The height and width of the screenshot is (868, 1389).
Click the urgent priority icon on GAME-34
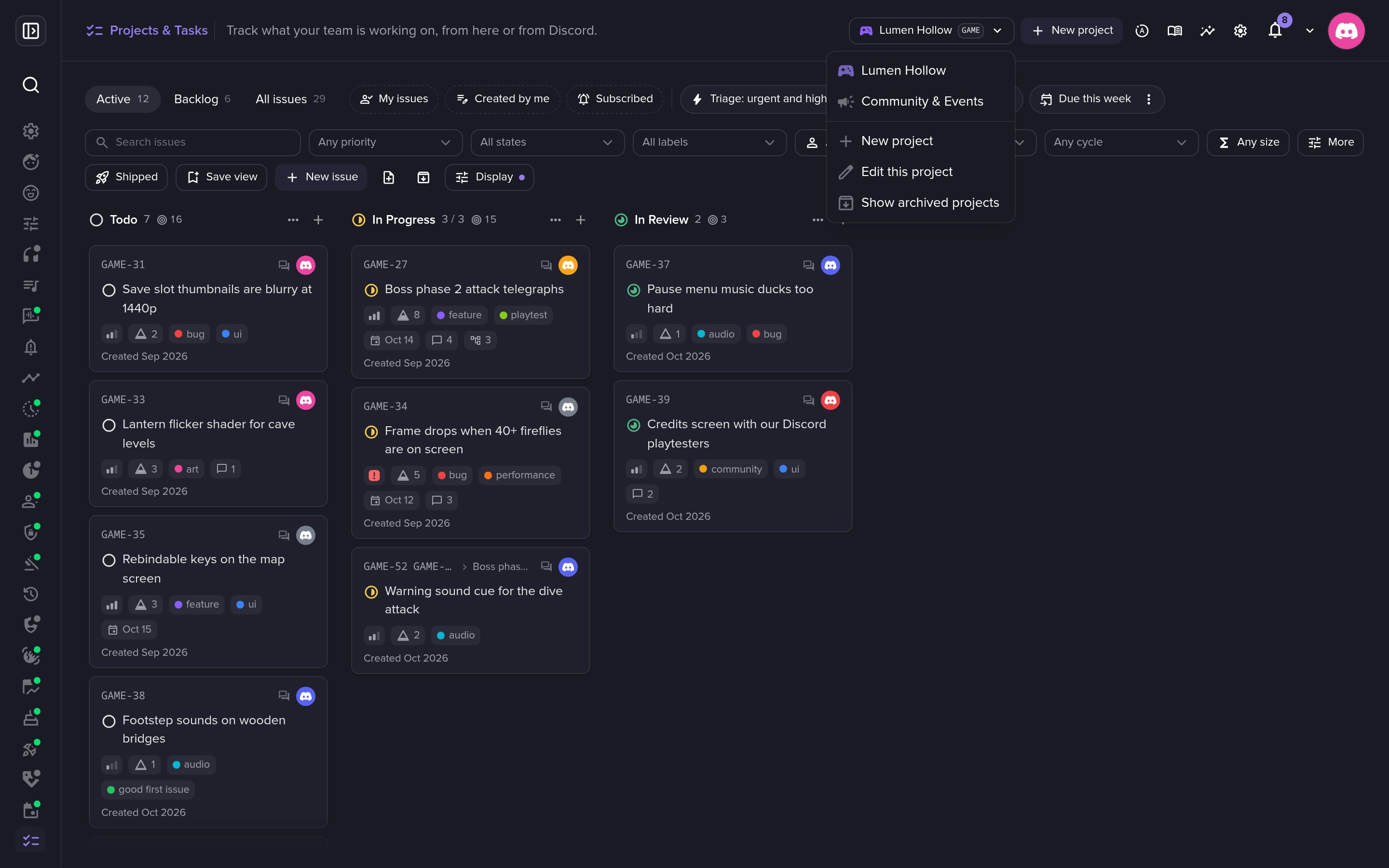[374, 475]
